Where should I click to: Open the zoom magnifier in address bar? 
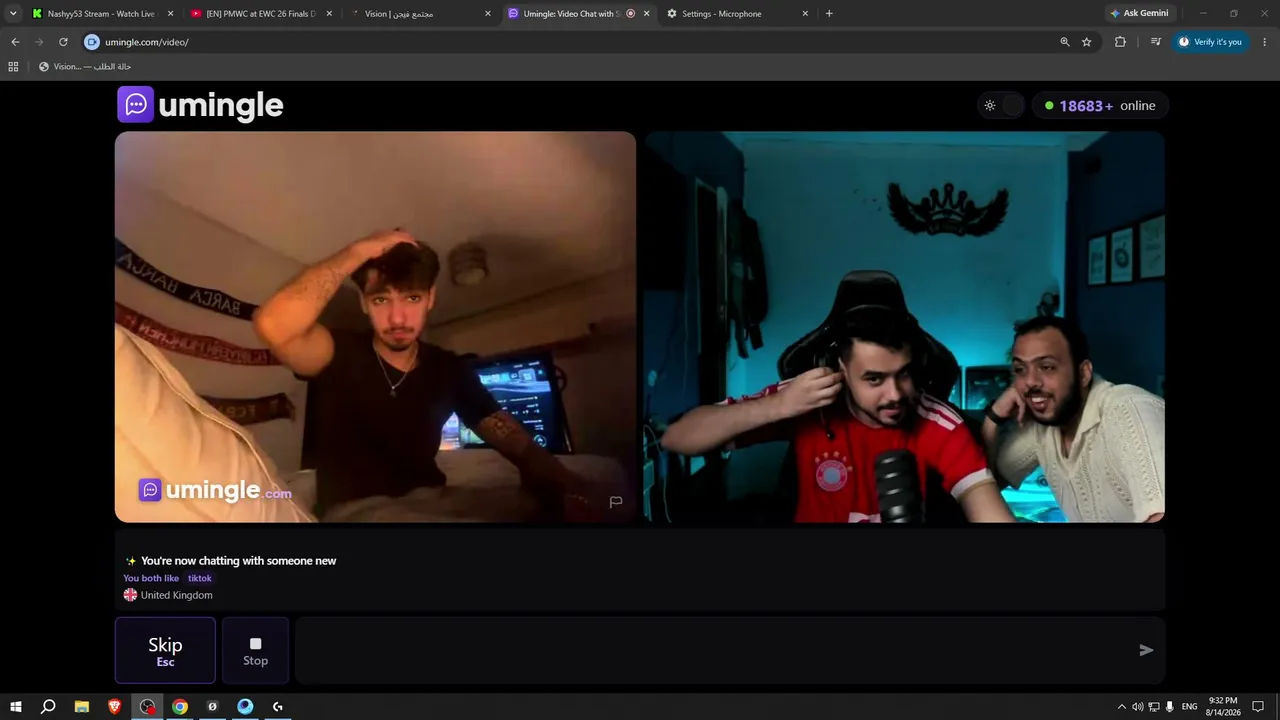(1065, 42)
